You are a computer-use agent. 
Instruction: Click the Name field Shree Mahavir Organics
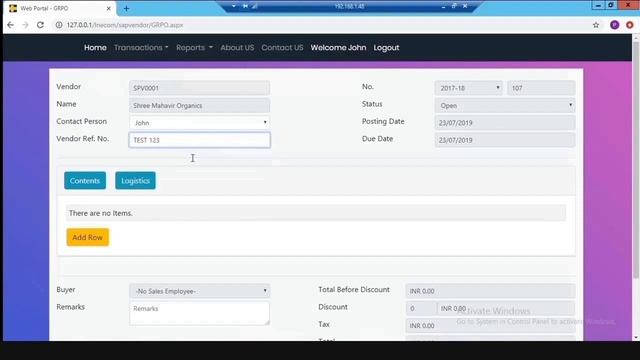click(x=200, y=105)
